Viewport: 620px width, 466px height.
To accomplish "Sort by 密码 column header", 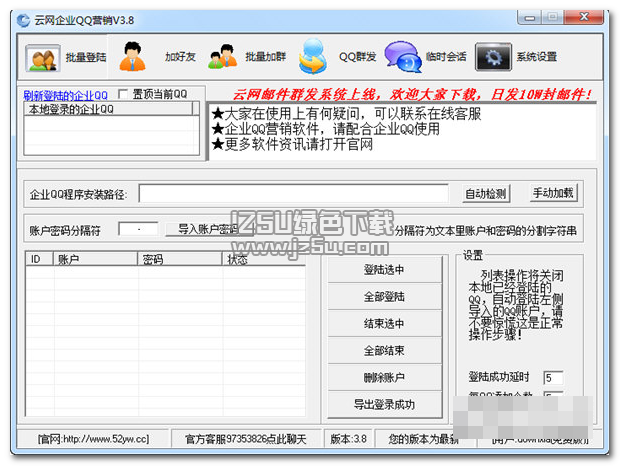I will [x=180, y=259].
